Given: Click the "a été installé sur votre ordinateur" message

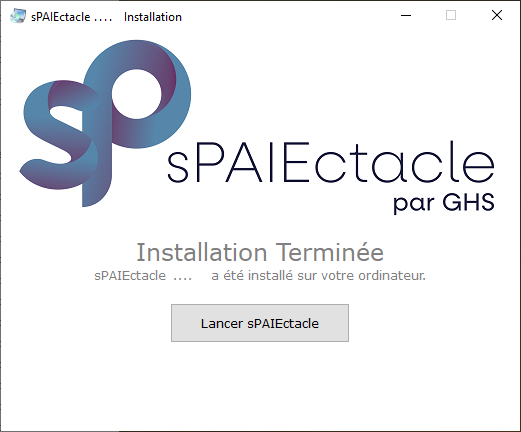Looking at the screenshot, I should (318, 276).
